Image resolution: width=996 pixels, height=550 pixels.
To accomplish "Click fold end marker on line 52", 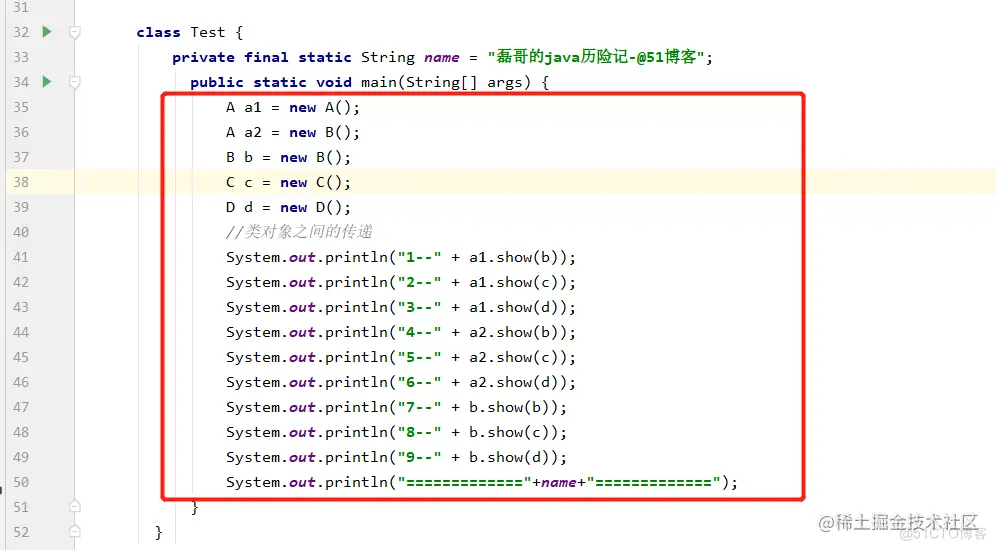I will pos(74,531).
